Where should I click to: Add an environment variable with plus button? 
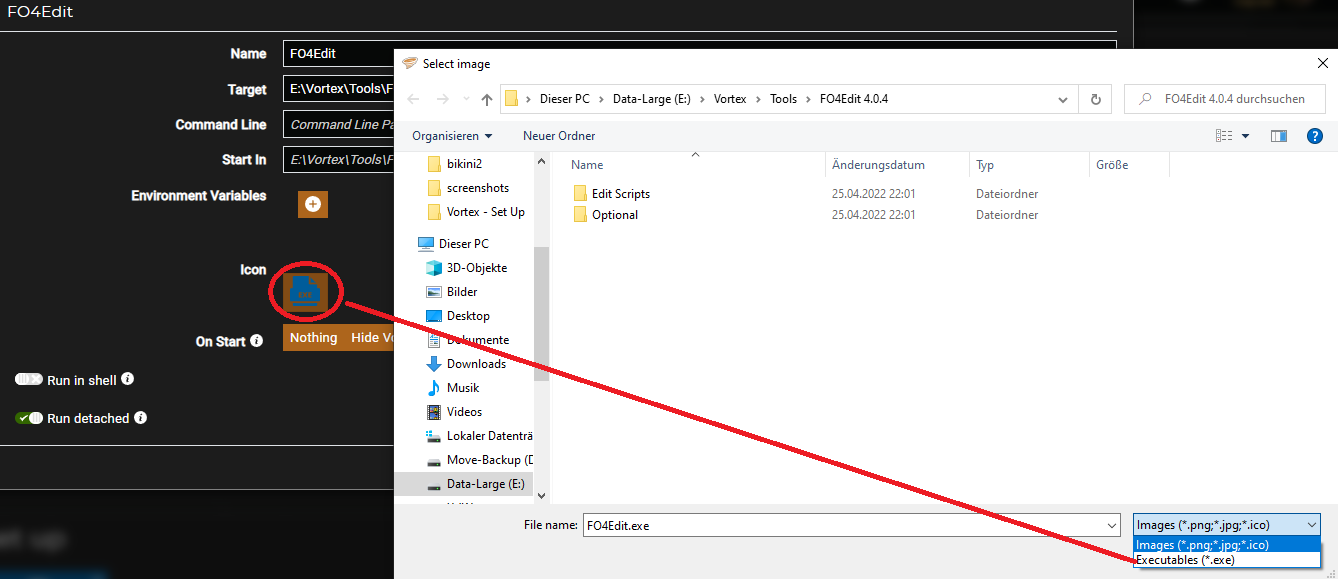pyautogui.click(x=313, y=203)
